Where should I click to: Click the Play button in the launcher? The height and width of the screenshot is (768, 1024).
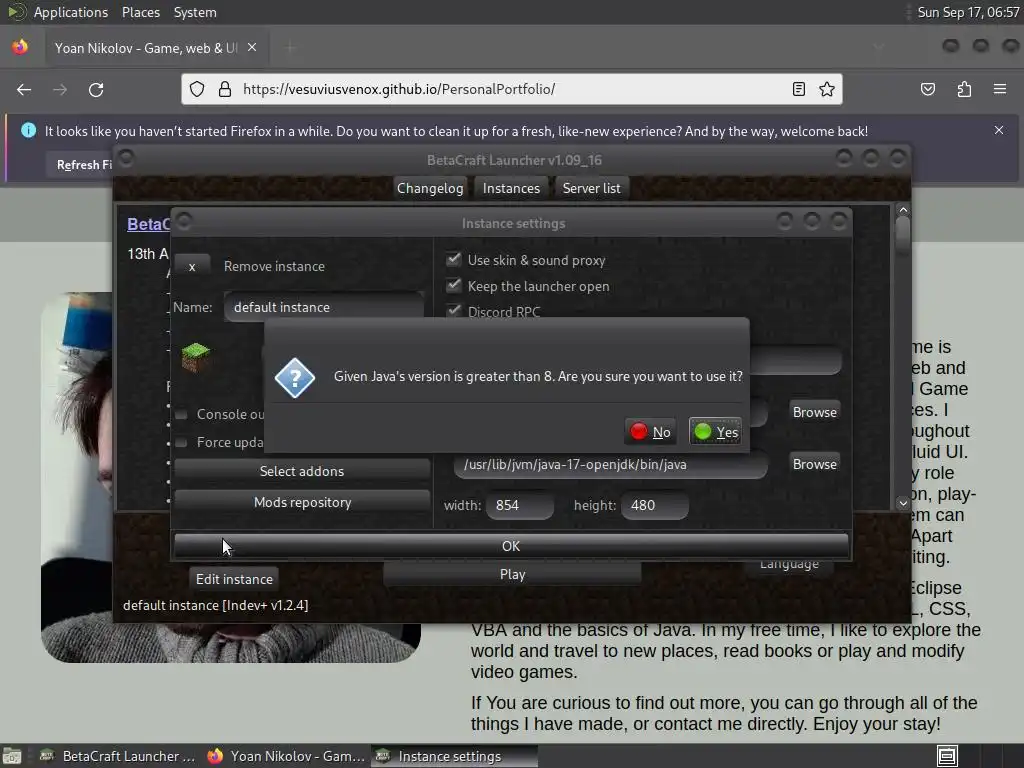[x=512, y=574]
